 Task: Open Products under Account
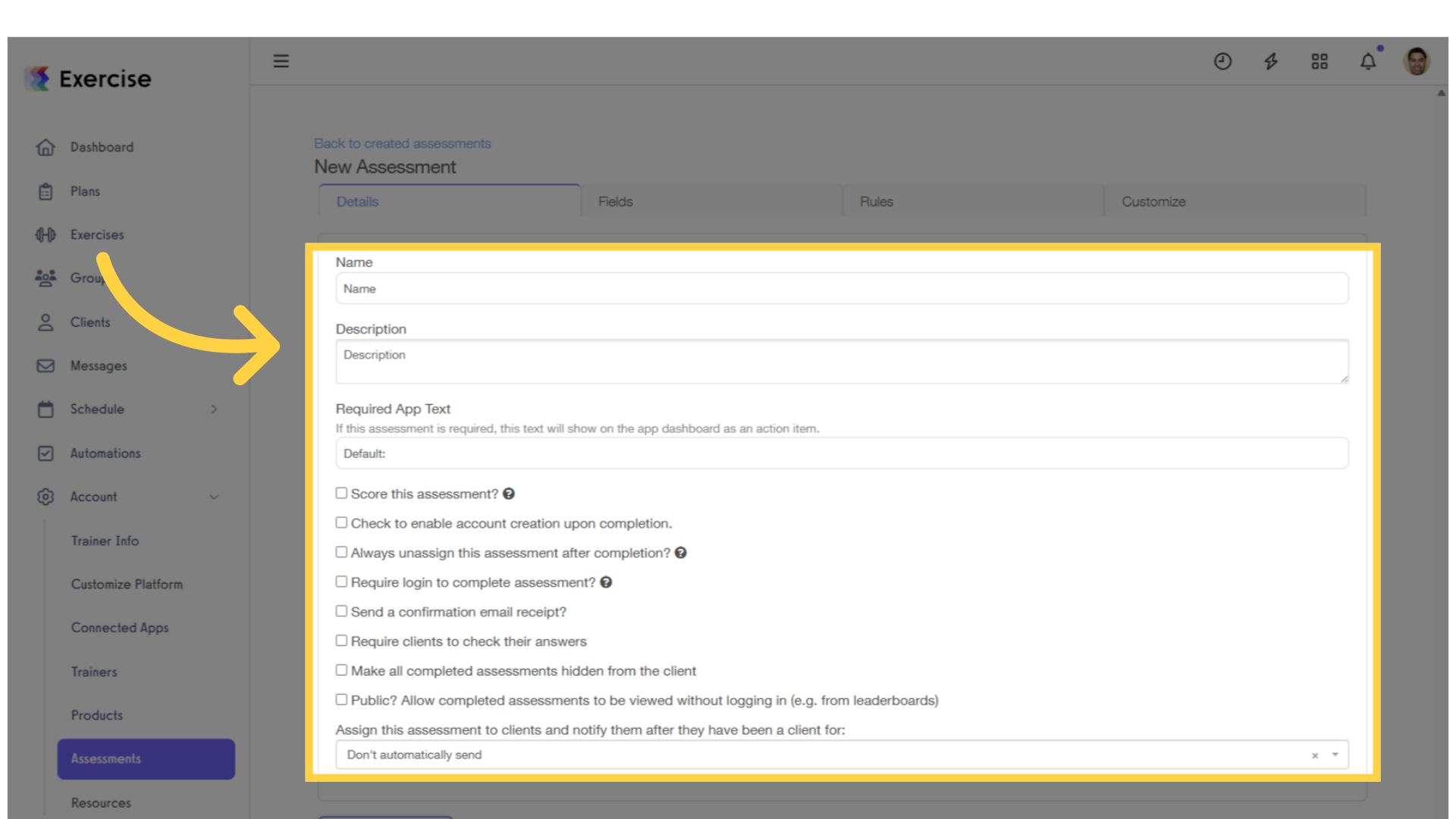[97, 715]
